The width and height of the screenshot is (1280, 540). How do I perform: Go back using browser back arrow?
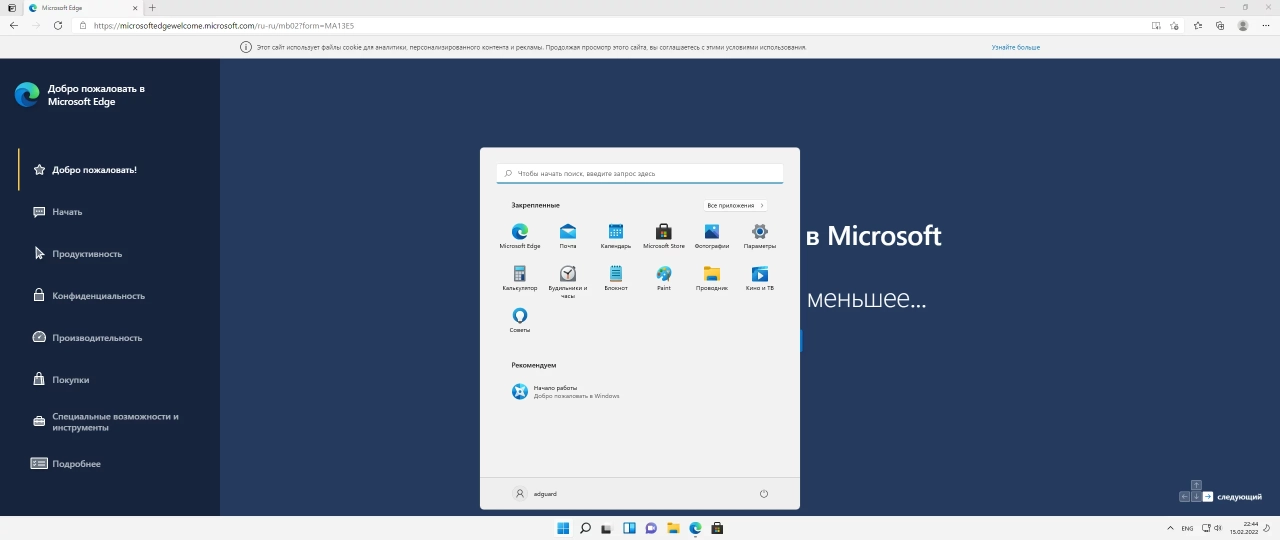14,25
